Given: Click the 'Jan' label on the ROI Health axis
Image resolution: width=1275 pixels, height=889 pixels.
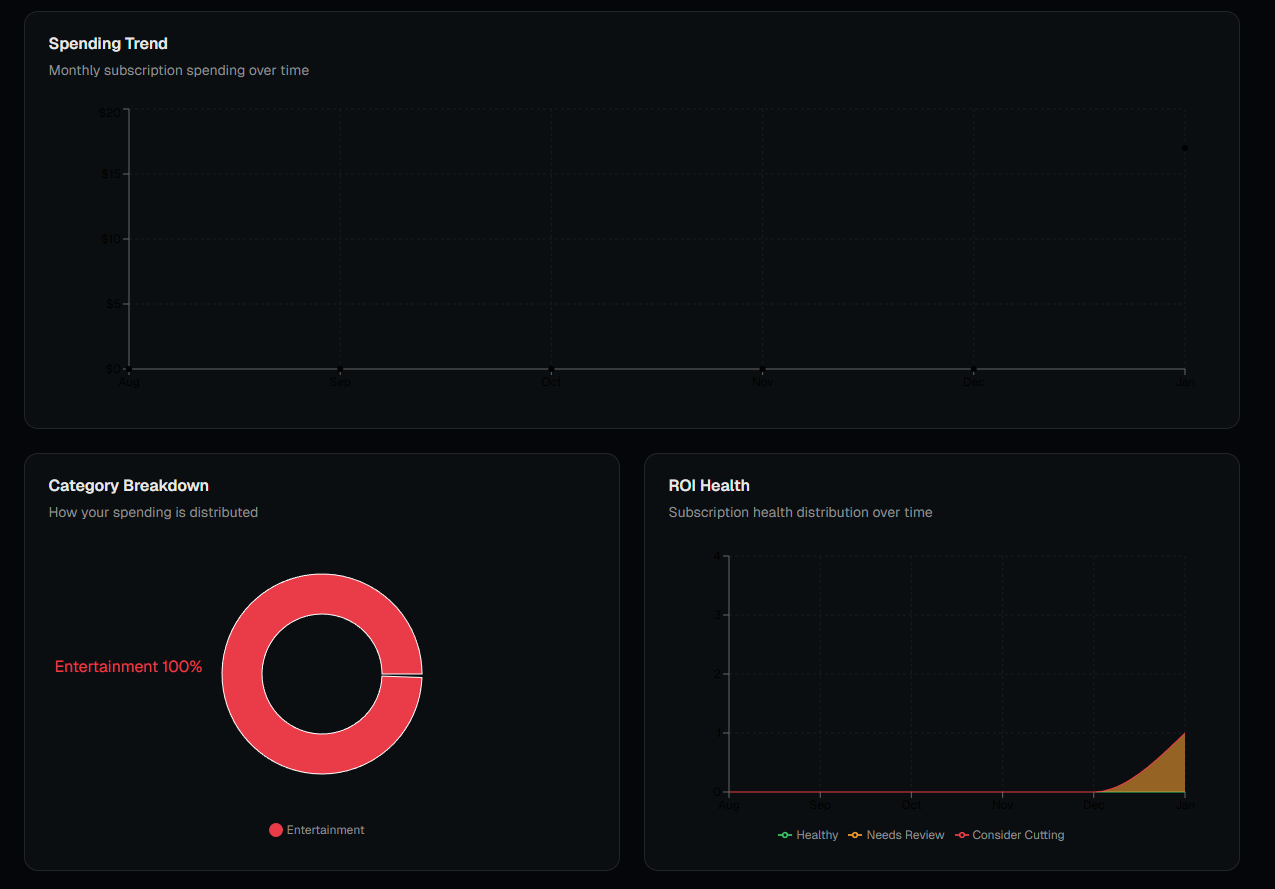Looking at the screenshot, I should click(x=1185, y=805).
